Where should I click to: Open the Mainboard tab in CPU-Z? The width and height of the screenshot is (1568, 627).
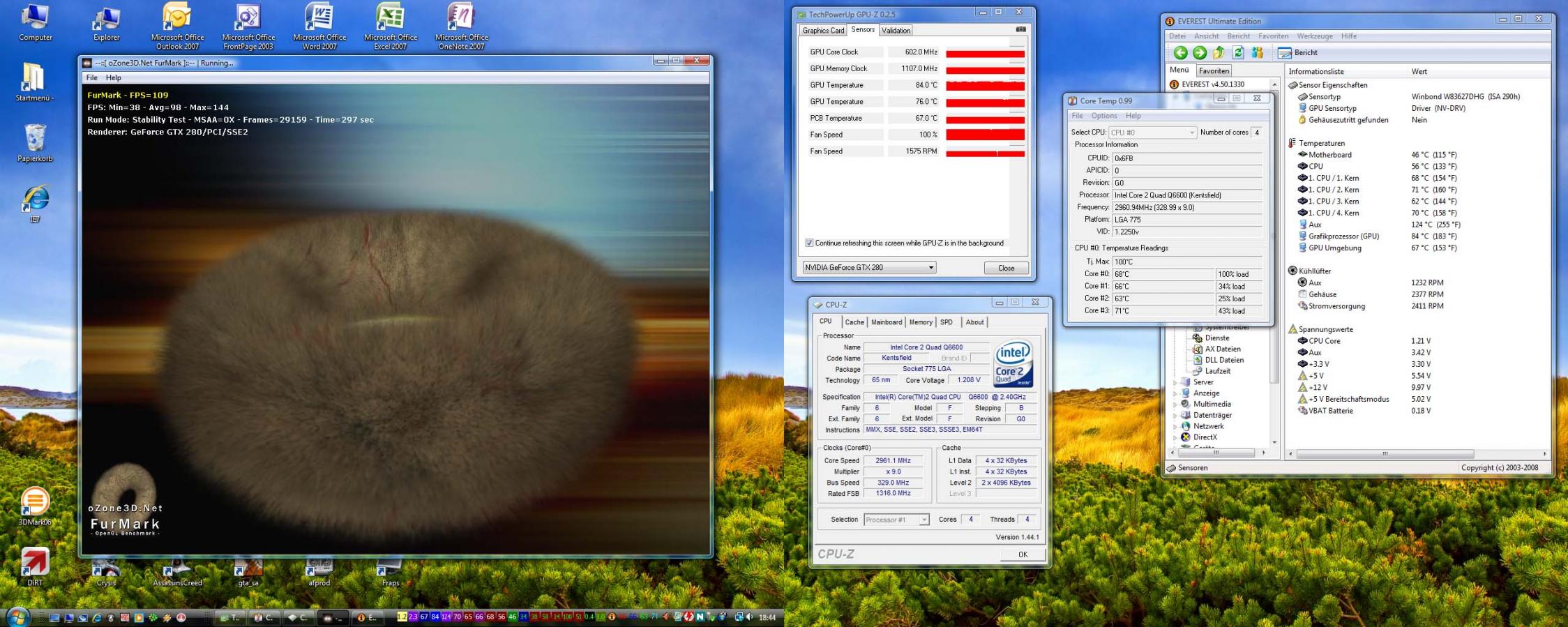[x=887, y=322]
